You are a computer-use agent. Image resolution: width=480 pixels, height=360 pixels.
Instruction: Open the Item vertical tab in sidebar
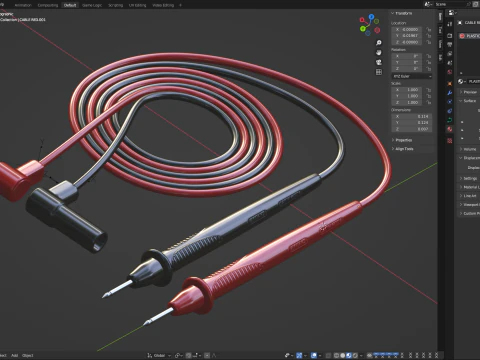tap(440, 17)
